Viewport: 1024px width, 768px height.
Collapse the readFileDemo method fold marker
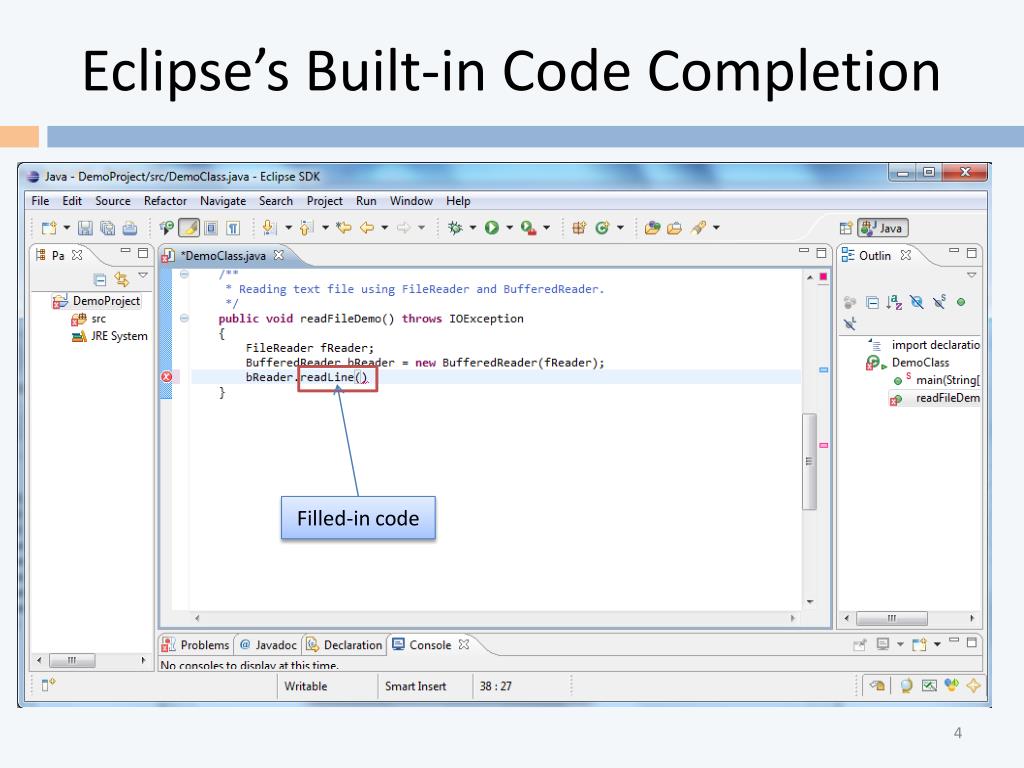184,318
